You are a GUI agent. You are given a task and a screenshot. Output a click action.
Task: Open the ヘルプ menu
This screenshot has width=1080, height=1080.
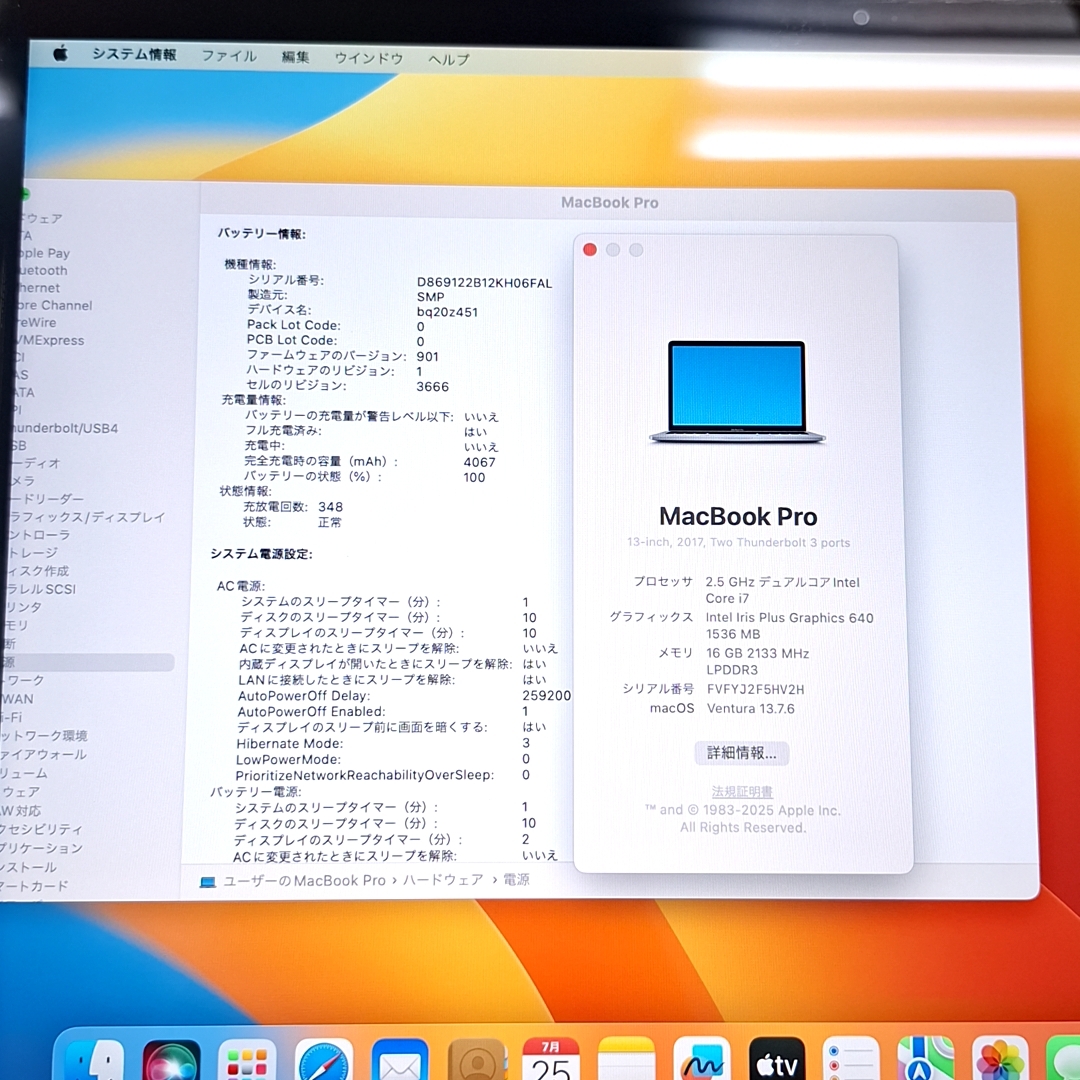click(448, 60)
